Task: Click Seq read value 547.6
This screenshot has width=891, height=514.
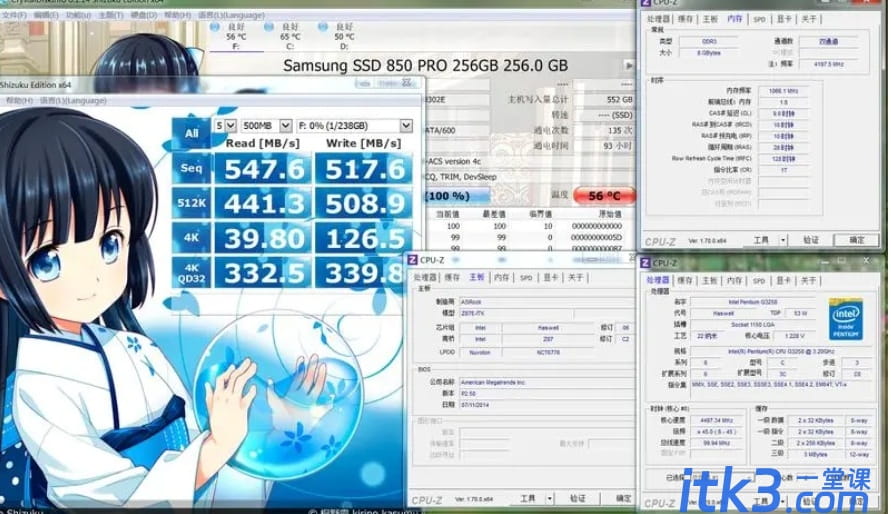Action: coord(263,169)
